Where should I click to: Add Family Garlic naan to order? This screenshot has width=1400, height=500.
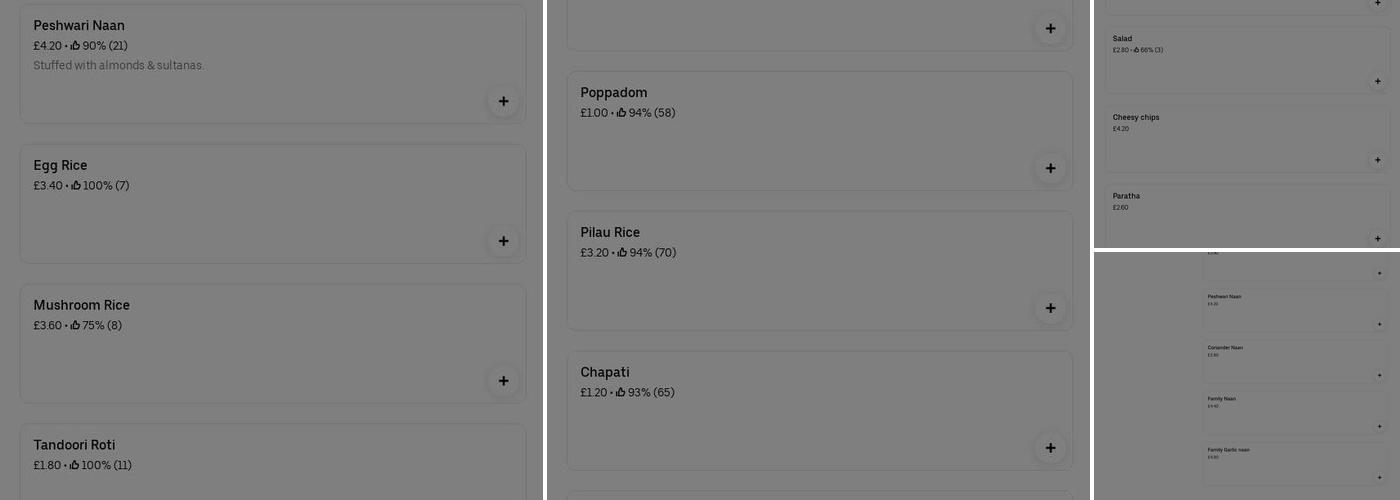pyautogui.click(x=1380, y=478)
